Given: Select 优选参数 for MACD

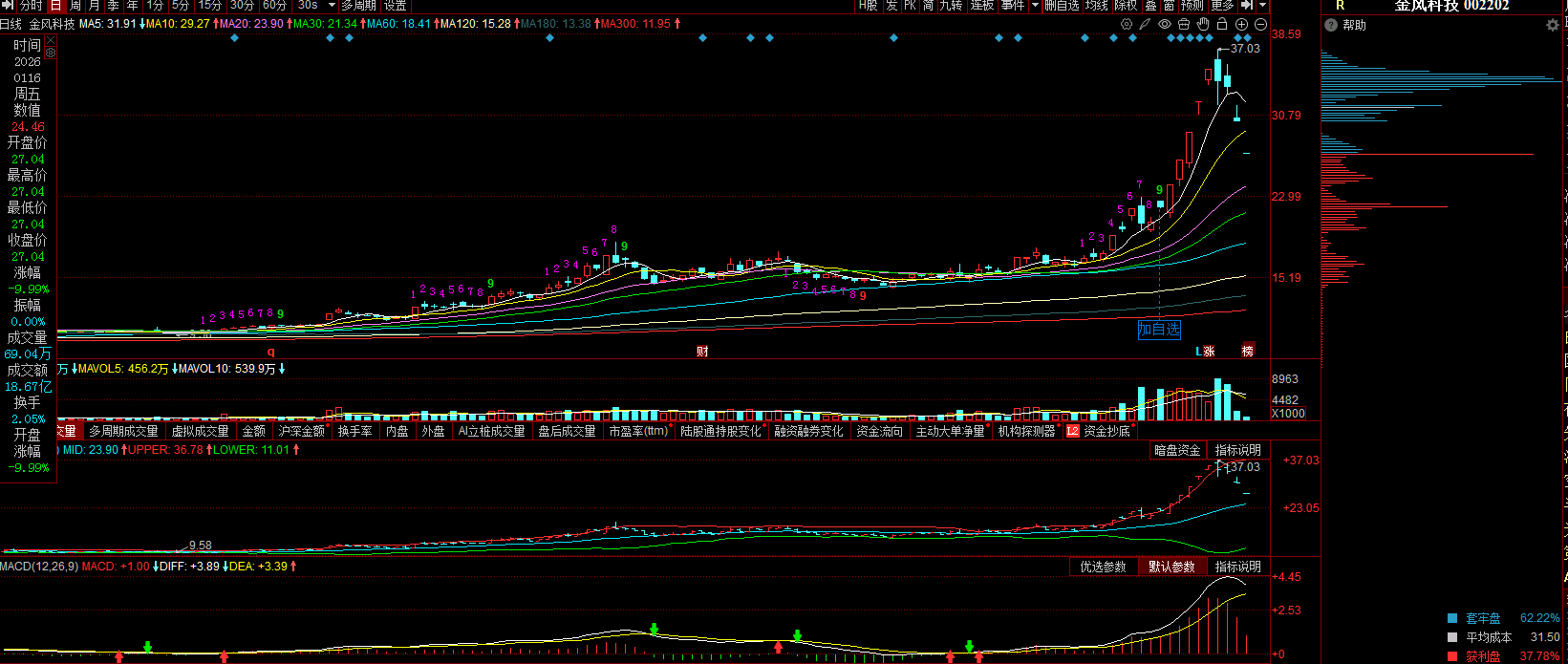Looking at the screenshot, I should tap(1103, 567).
